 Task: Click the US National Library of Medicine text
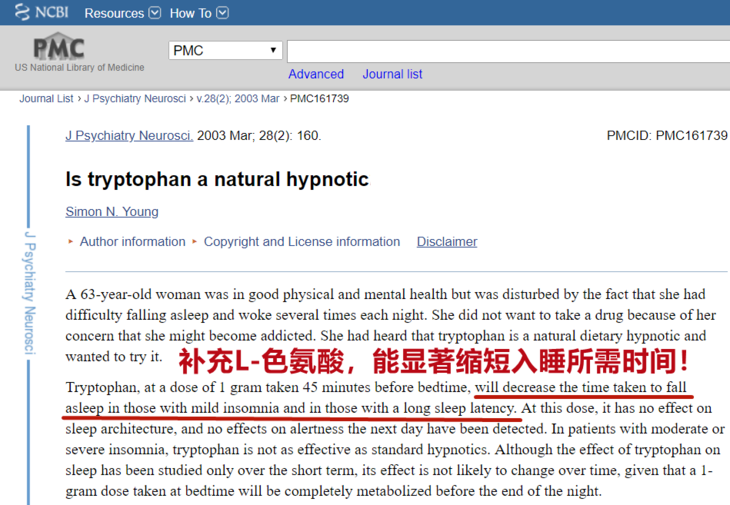(79, 68)
